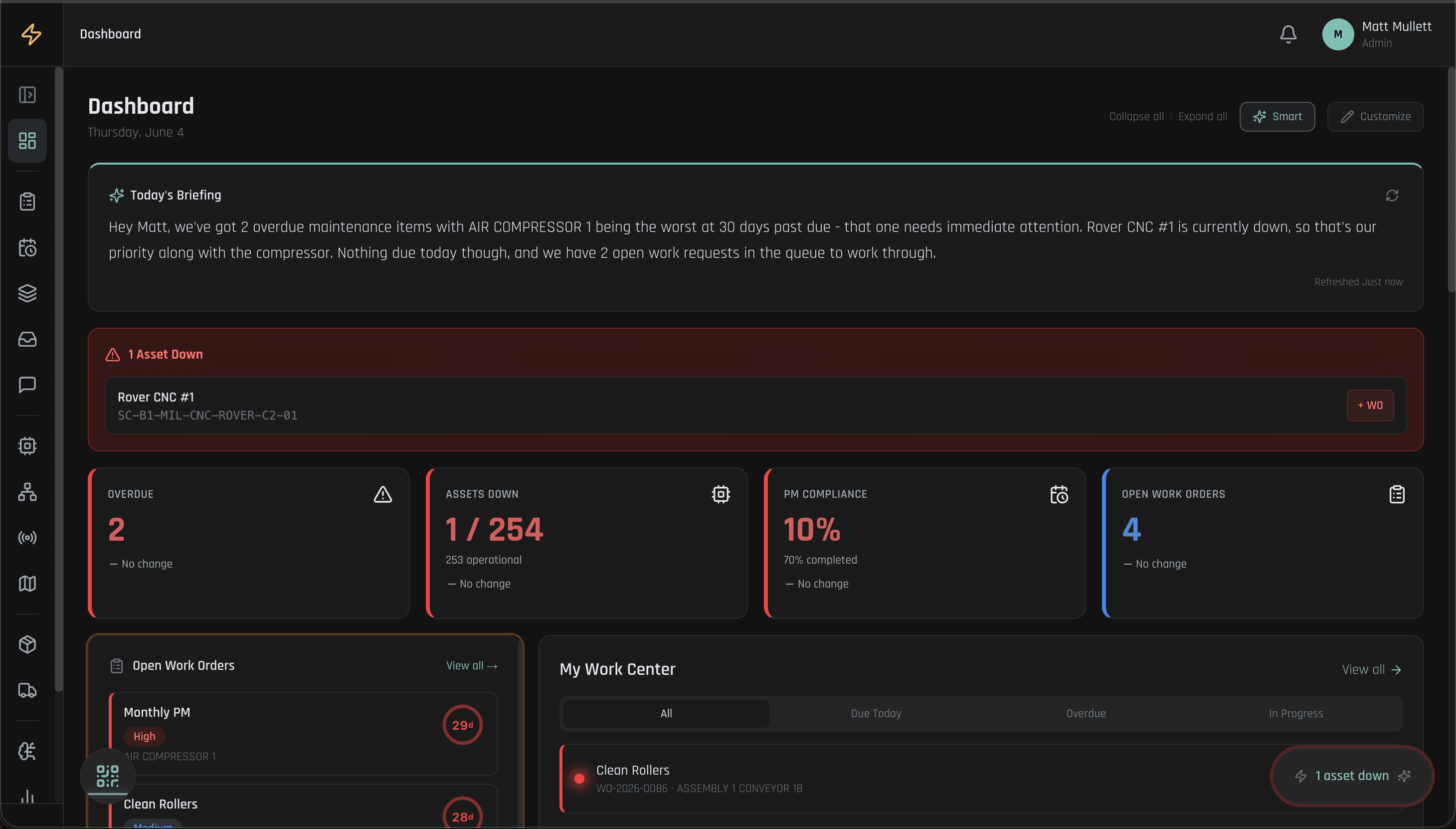Viewport: 1456px width, 829px height.
Task: Switch to the Overdue tab
Action: (x=1086, y=713)
